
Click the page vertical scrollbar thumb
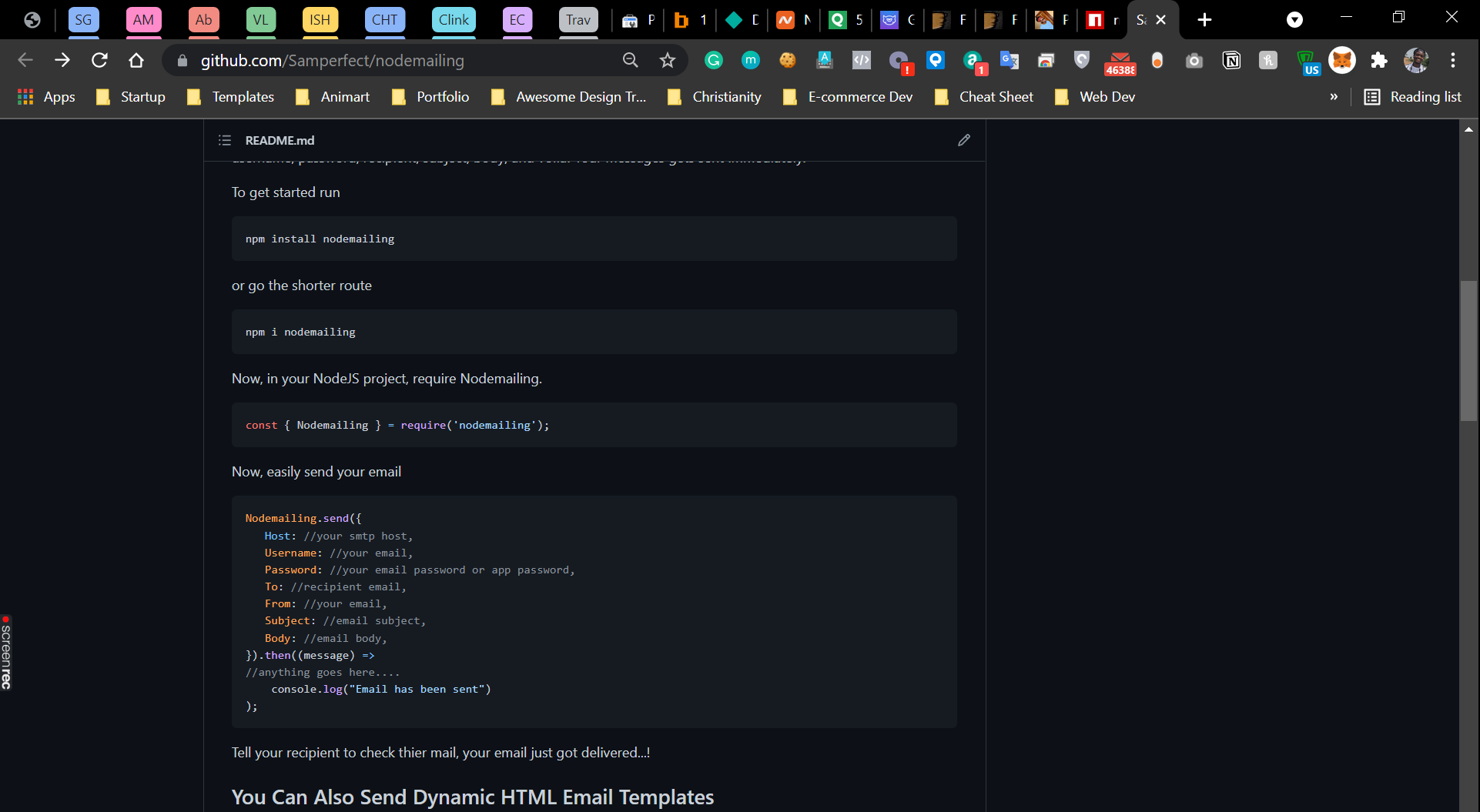tap(1468, 351)
